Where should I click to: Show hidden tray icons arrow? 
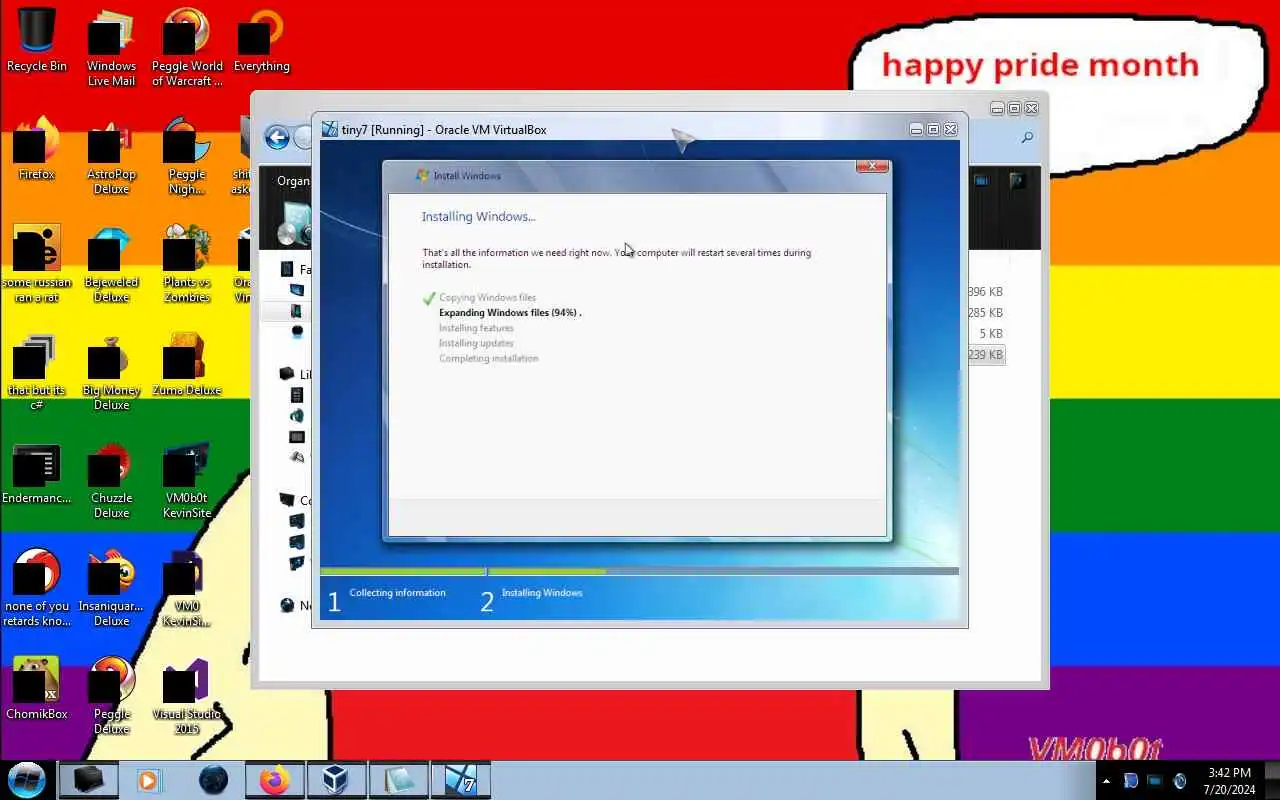coord(1106,781)
